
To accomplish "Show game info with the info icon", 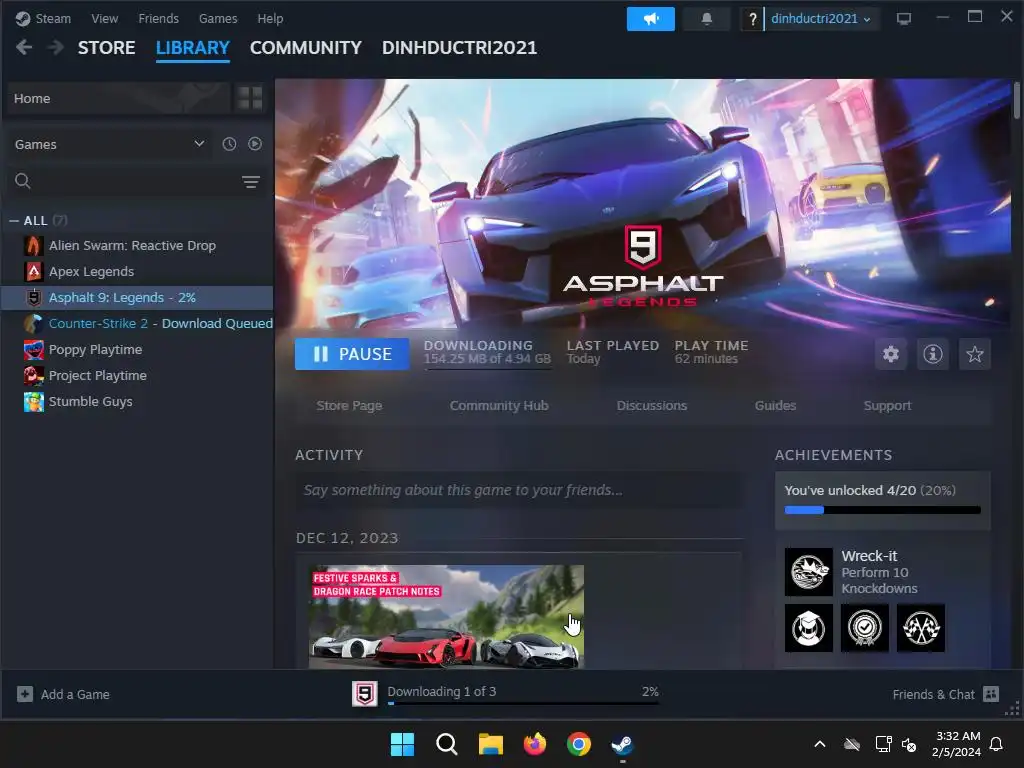I will pyautogui.click(x=933, y=354).
